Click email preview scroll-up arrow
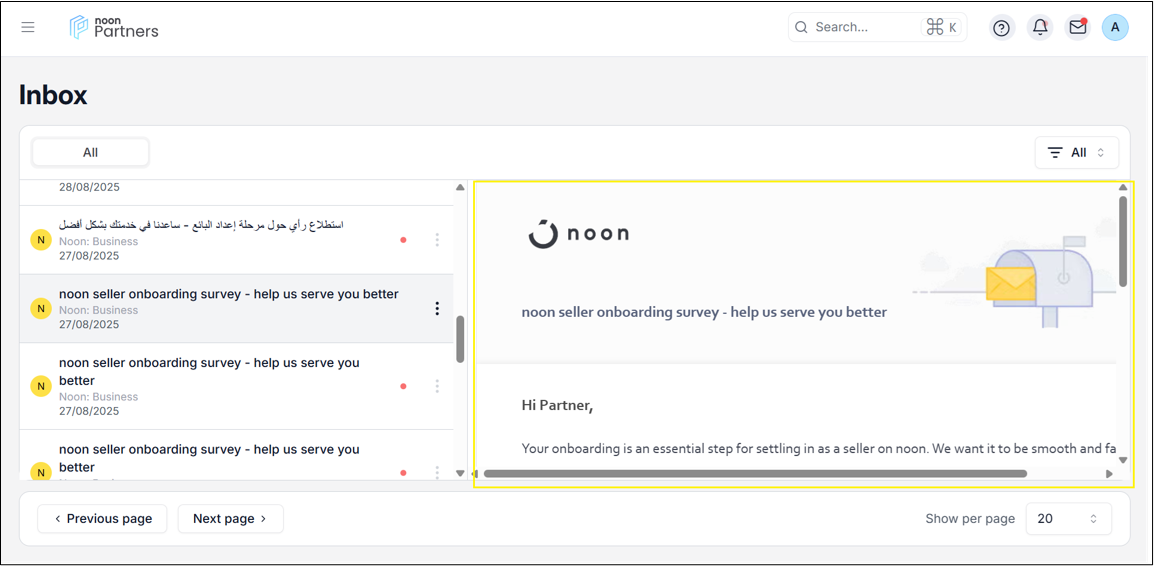 (x=1123, y=188)
